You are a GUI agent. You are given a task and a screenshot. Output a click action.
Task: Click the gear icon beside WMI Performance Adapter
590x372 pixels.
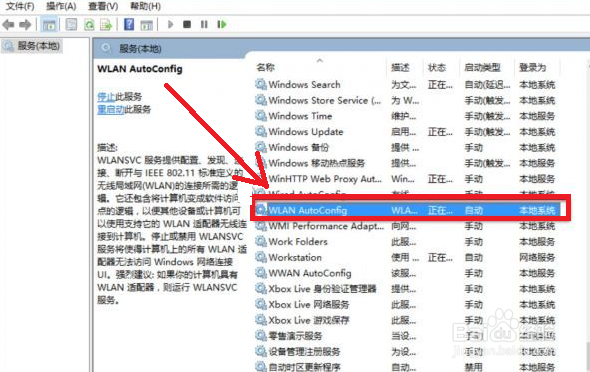tap(261, 226)
